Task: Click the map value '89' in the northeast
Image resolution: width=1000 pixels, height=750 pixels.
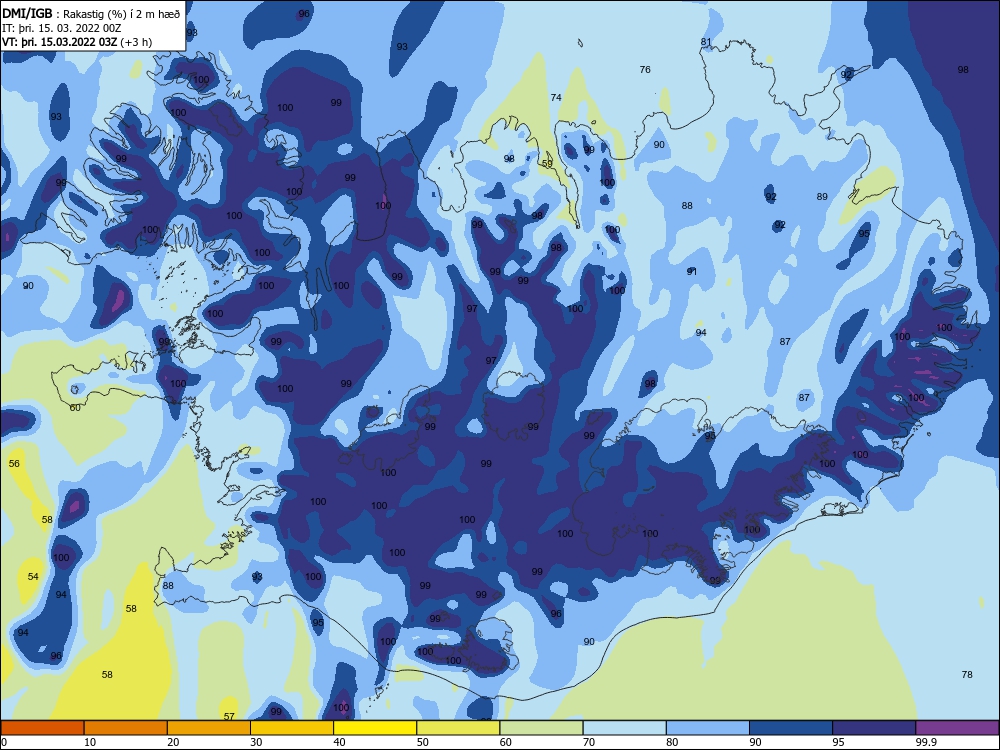Action: point(822,197)
